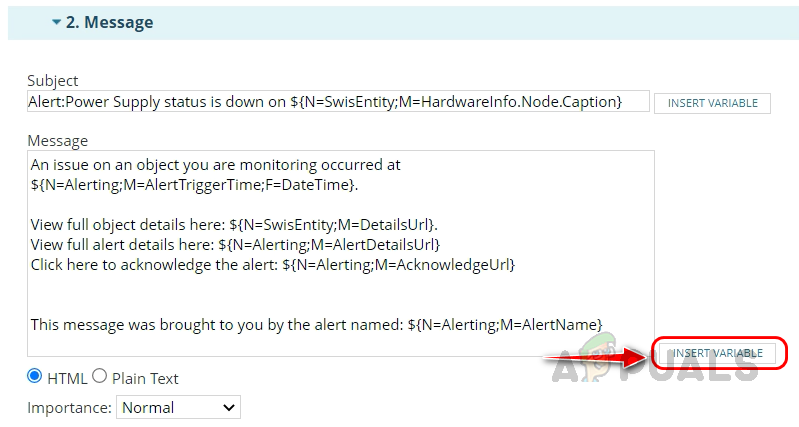Click the Subject field label
799x427 pixels.
(x=53, y=80)
